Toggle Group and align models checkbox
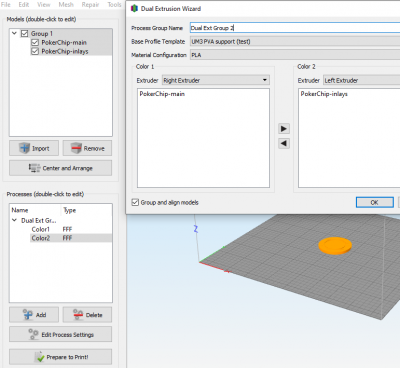 point(135,202)
